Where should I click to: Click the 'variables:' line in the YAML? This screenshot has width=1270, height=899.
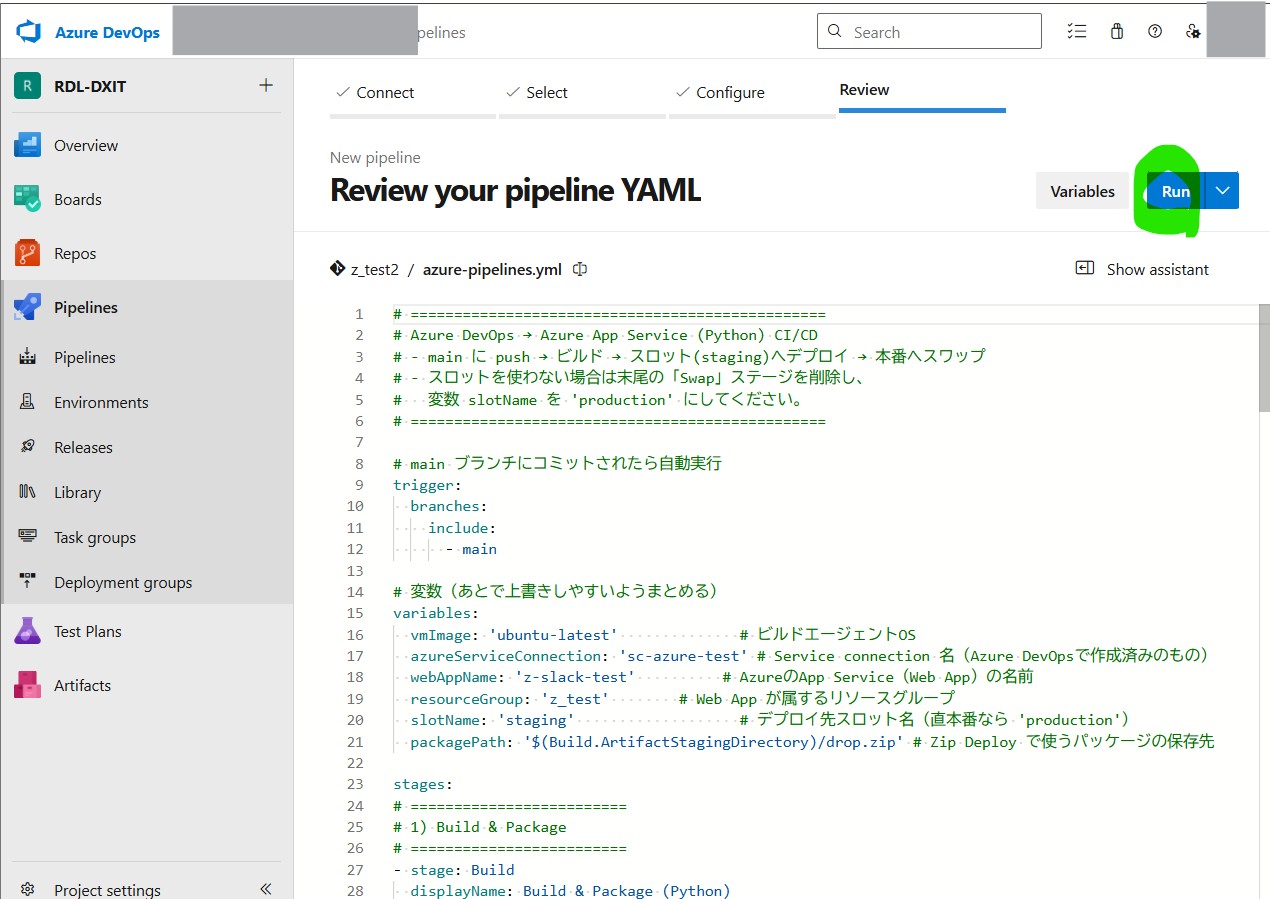coord(436,613)
